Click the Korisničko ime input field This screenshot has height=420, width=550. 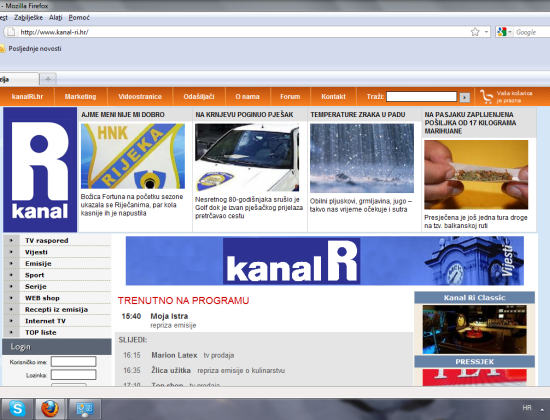tap(73, 361)
